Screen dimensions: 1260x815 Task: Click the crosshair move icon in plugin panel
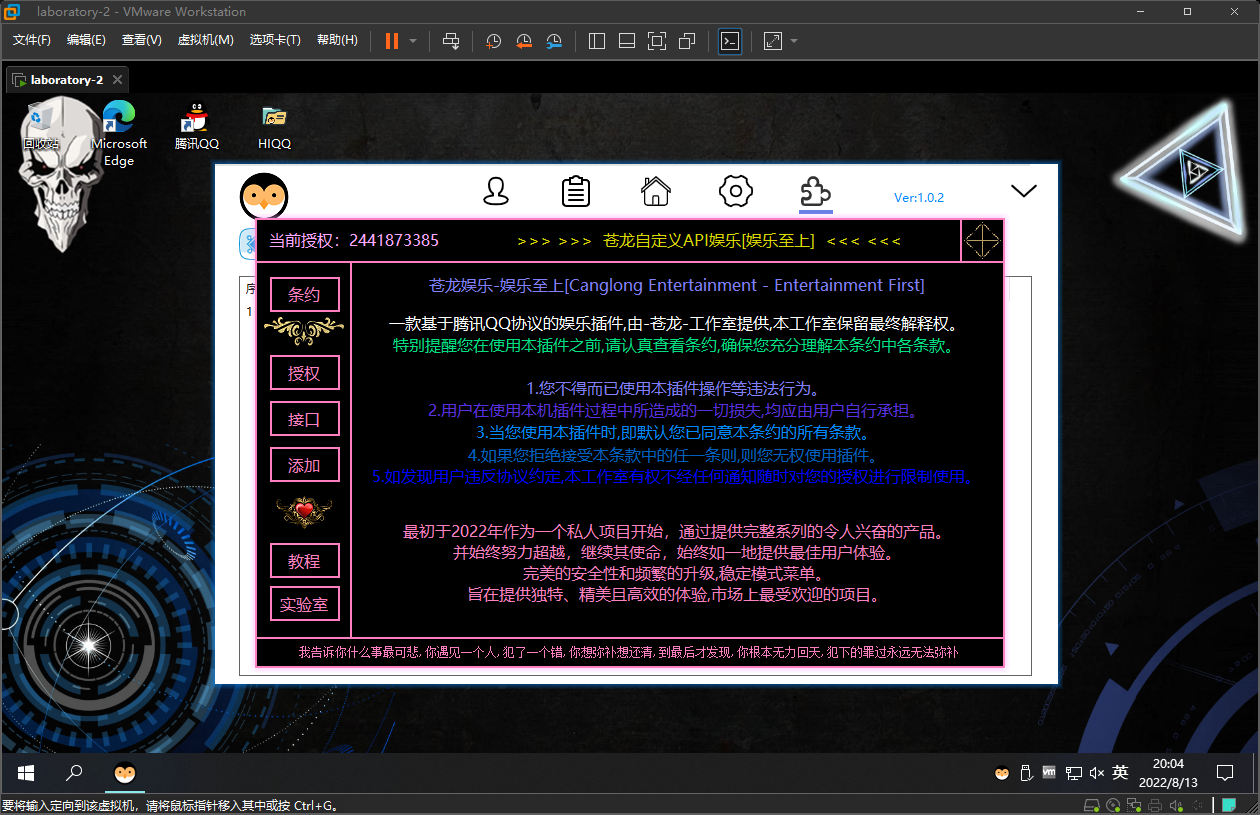click(x=982, y=241)
